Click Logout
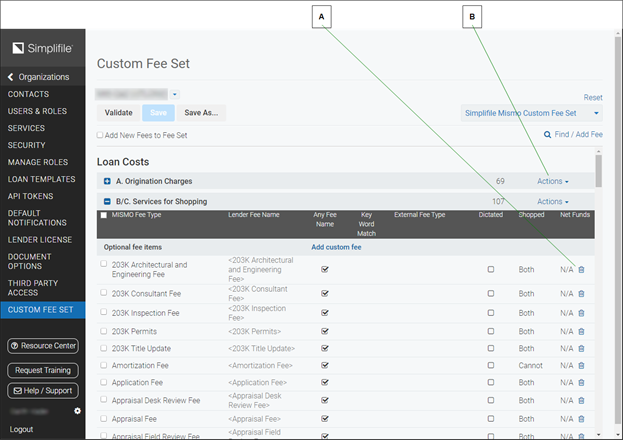 pos(21,430)
